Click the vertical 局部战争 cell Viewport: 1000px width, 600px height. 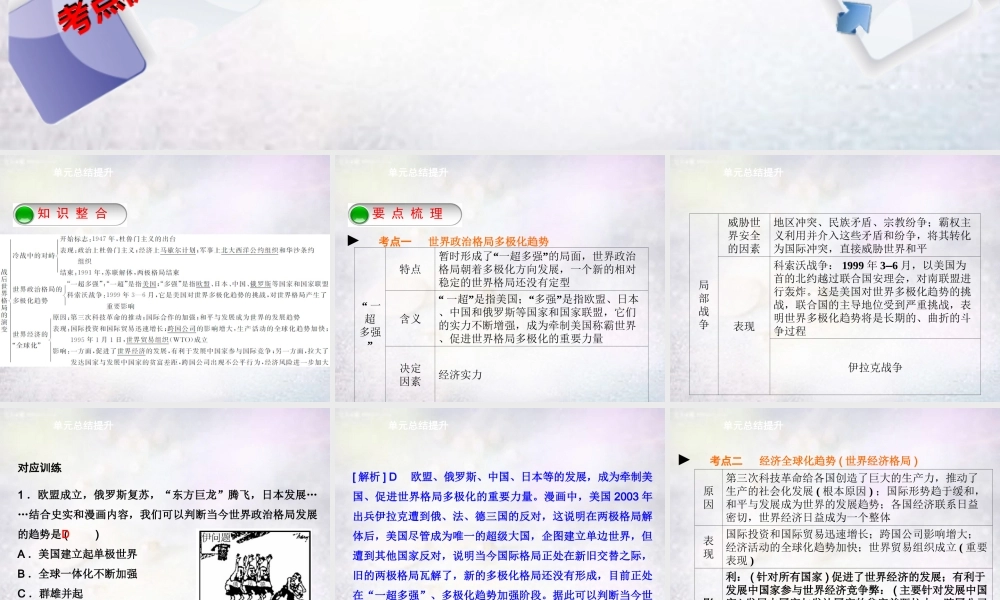(x=703, y=304)
